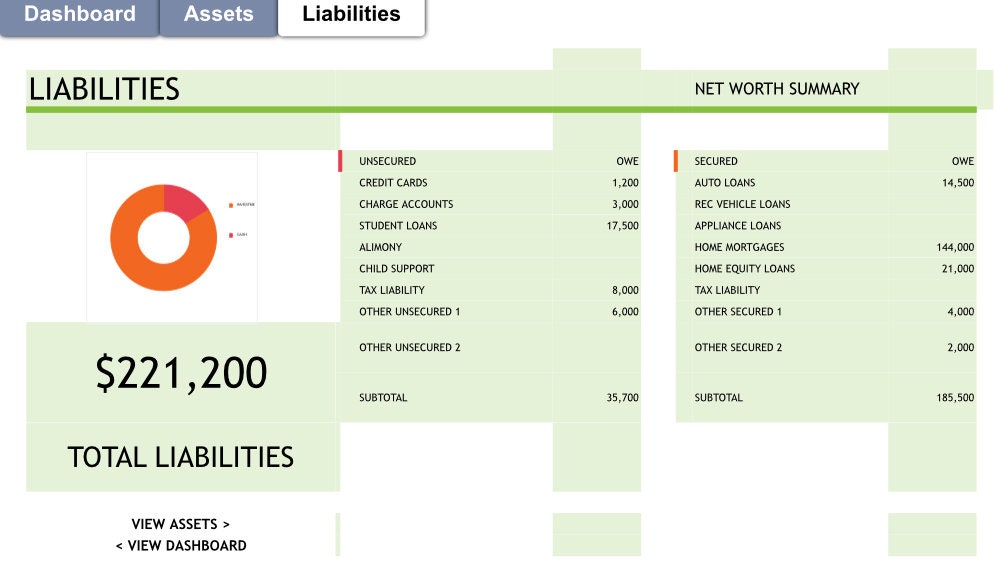Select the Liabilities tab
995x581 pixels.
tap(351, 14)
